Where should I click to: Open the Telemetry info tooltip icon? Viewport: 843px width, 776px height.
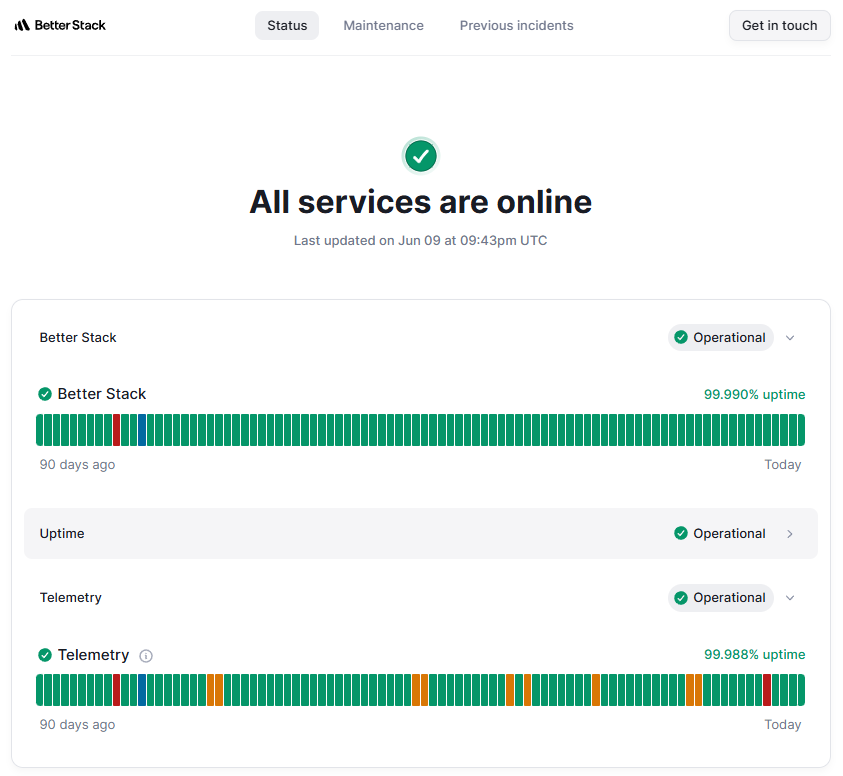click(146, 655)
